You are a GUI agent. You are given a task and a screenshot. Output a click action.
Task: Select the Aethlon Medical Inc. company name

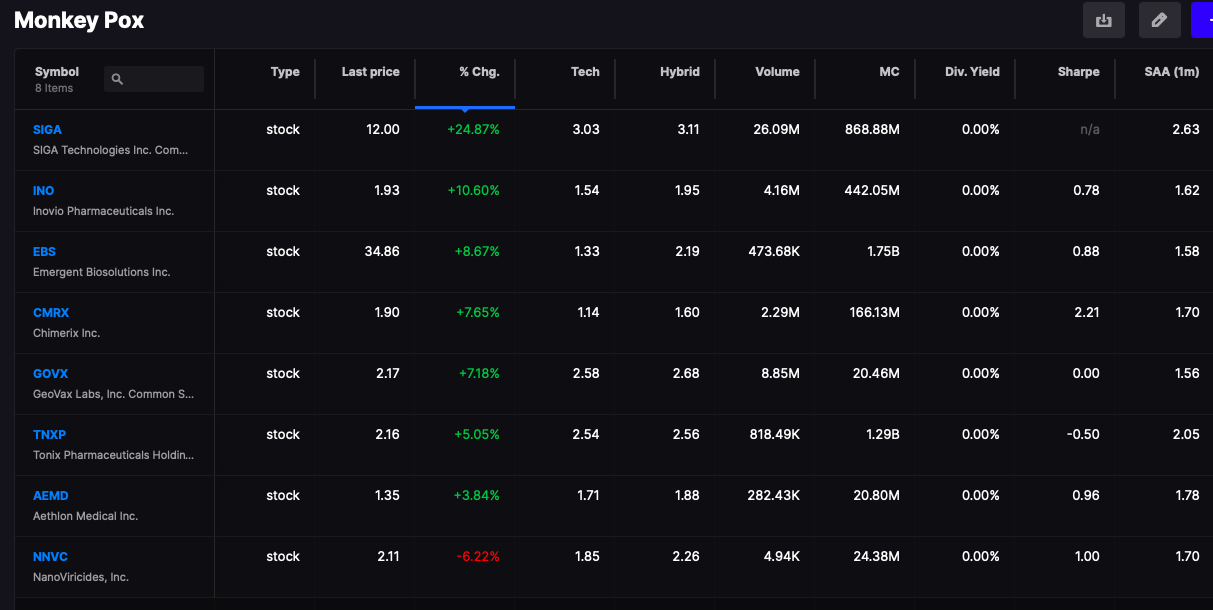[85, 516]
